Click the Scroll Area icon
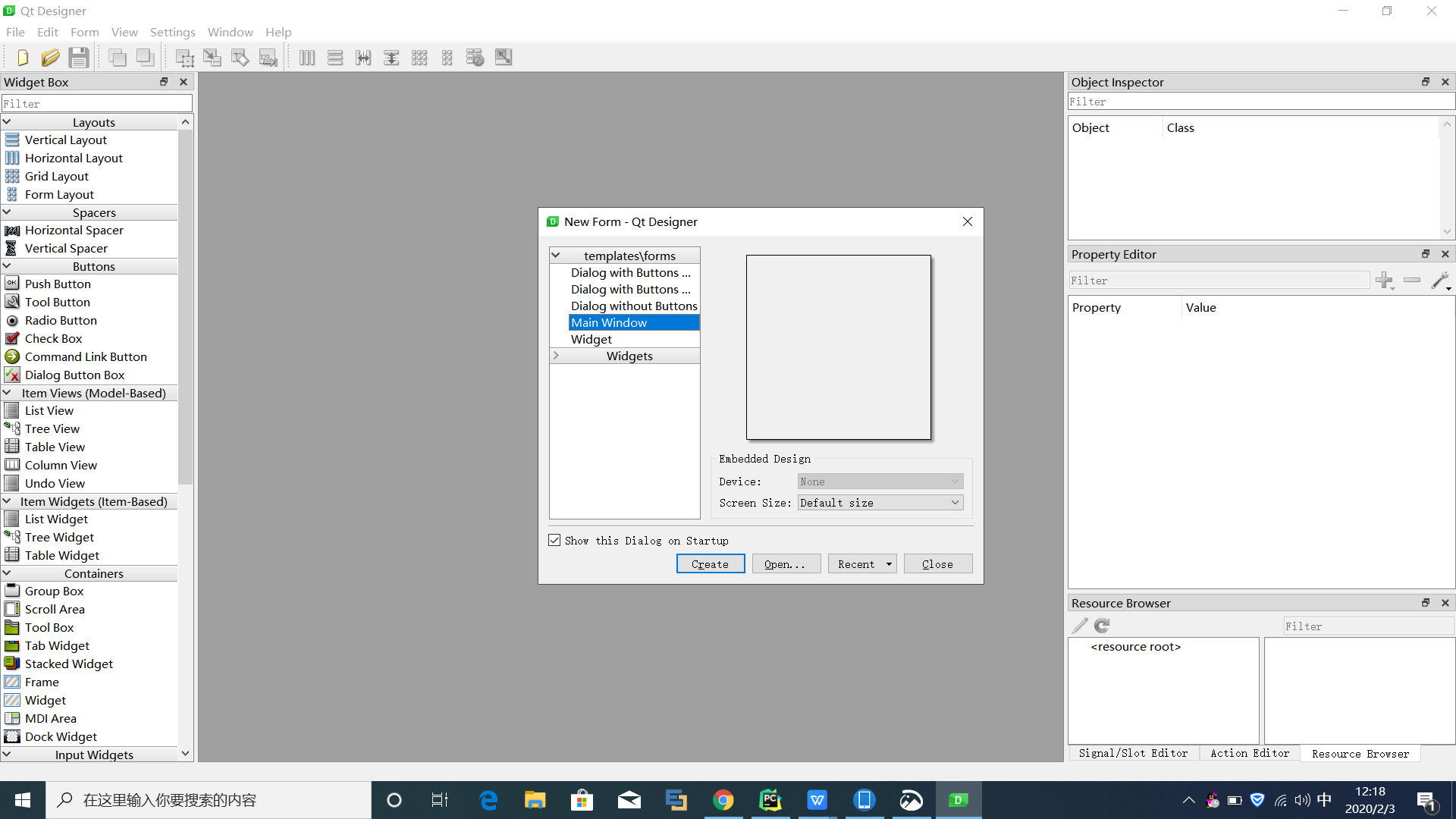 [x=13, y=609]
